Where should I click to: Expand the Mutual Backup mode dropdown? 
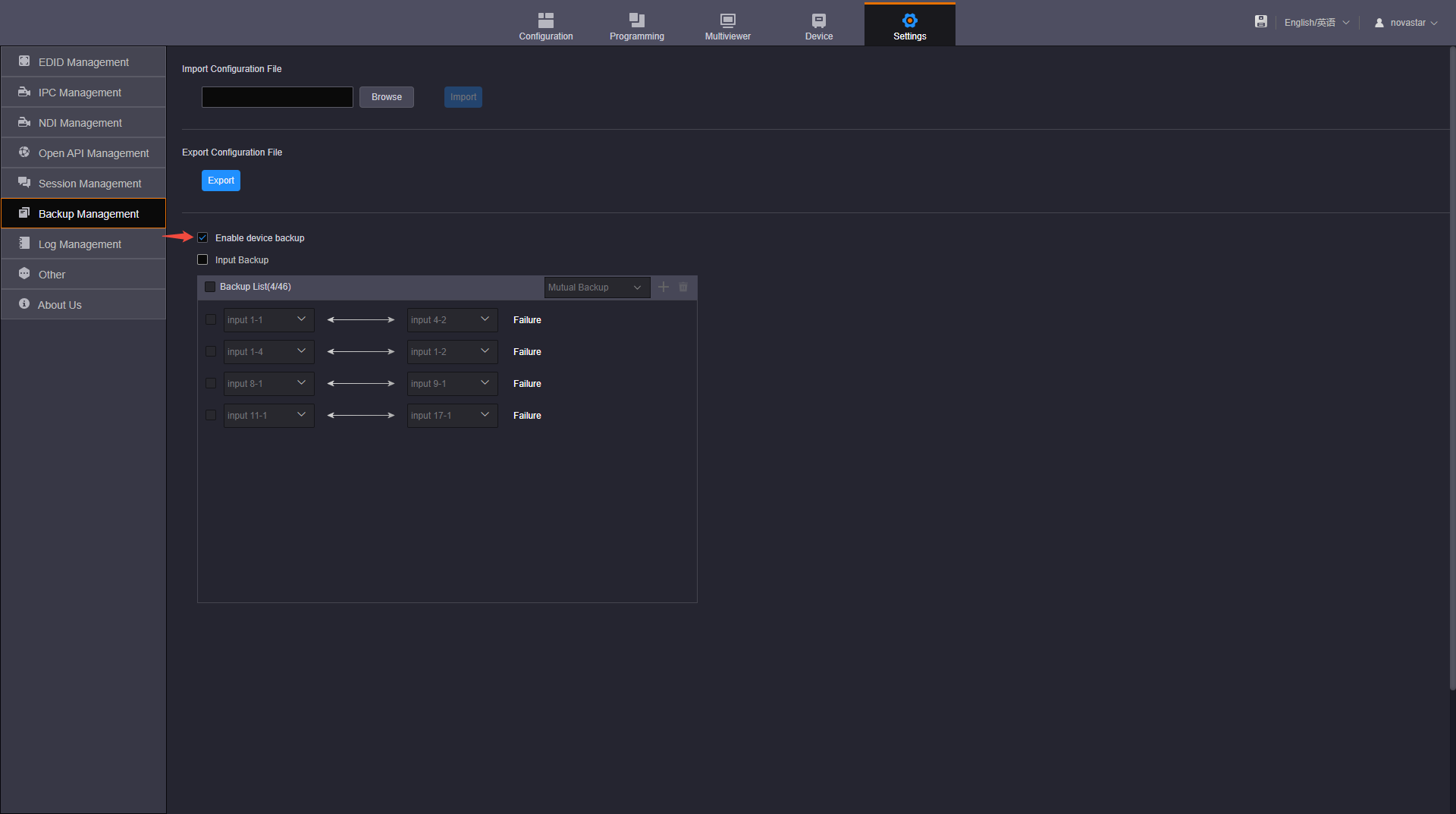coord(596,288)
